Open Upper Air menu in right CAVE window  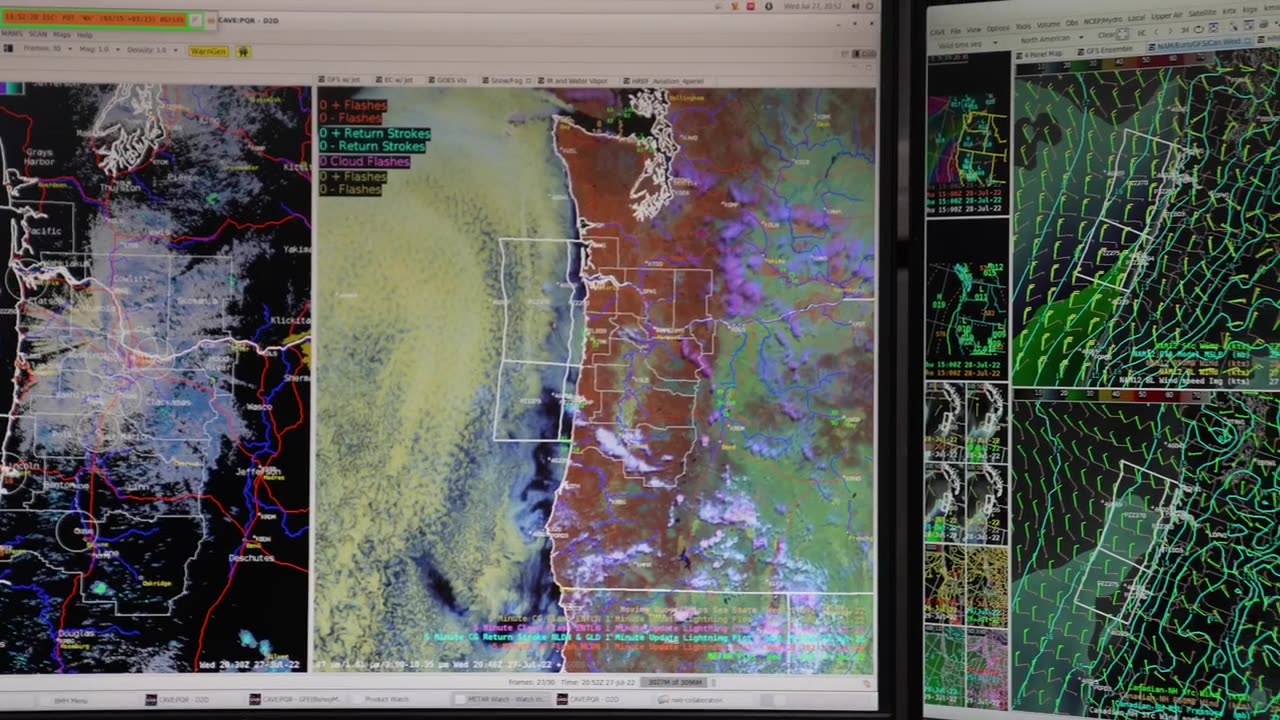pyautogui.click(x=1166, y=16)
